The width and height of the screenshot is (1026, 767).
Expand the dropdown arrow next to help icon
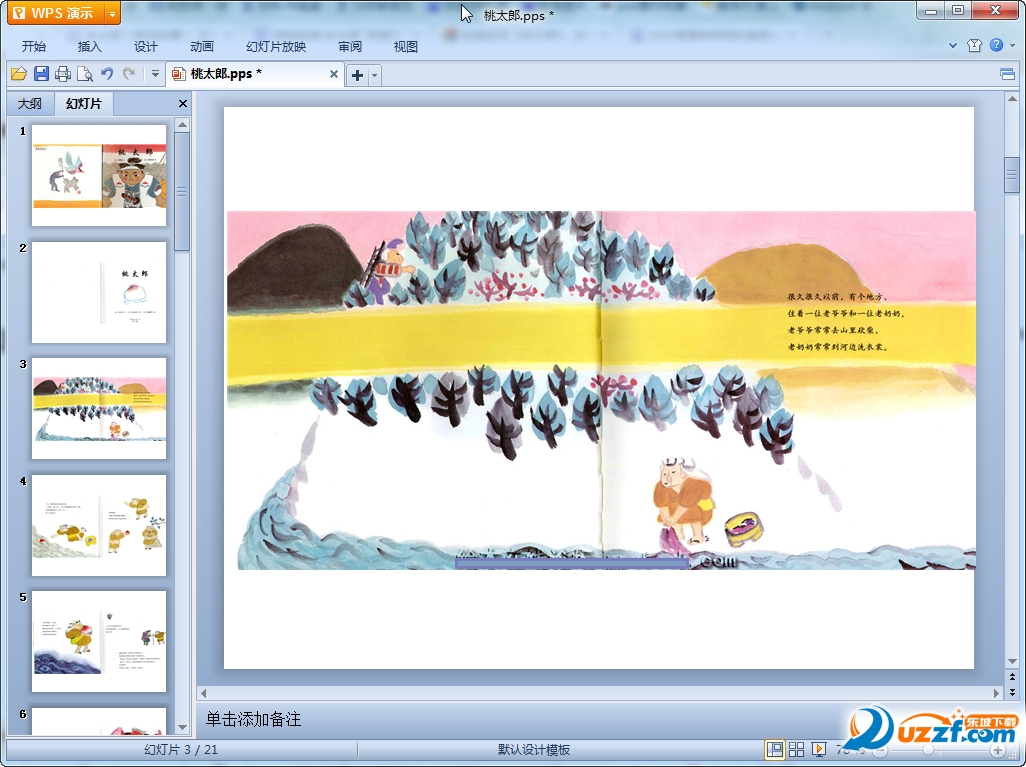[x=1012, y=45]
